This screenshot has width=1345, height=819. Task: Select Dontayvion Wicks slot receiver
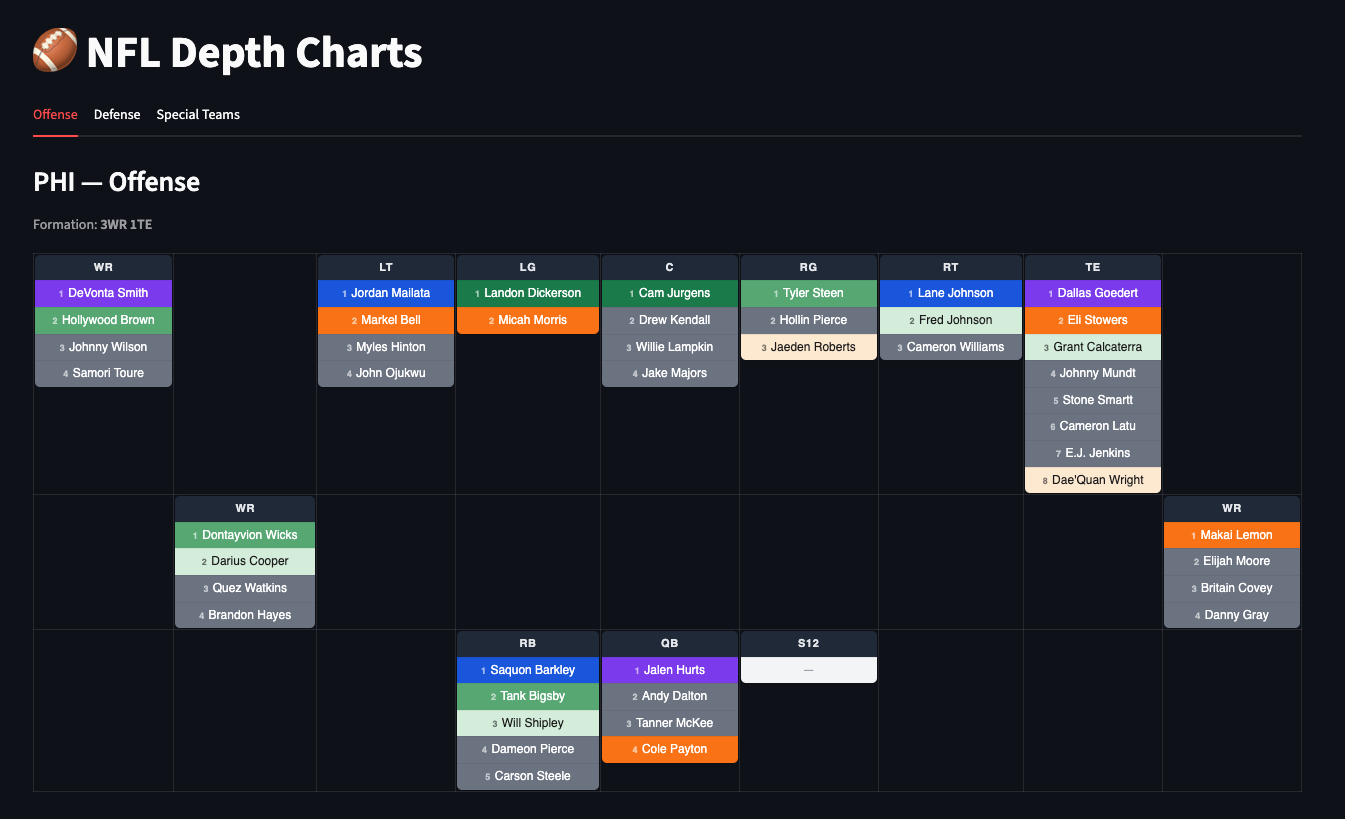click(x=245, y=535)
